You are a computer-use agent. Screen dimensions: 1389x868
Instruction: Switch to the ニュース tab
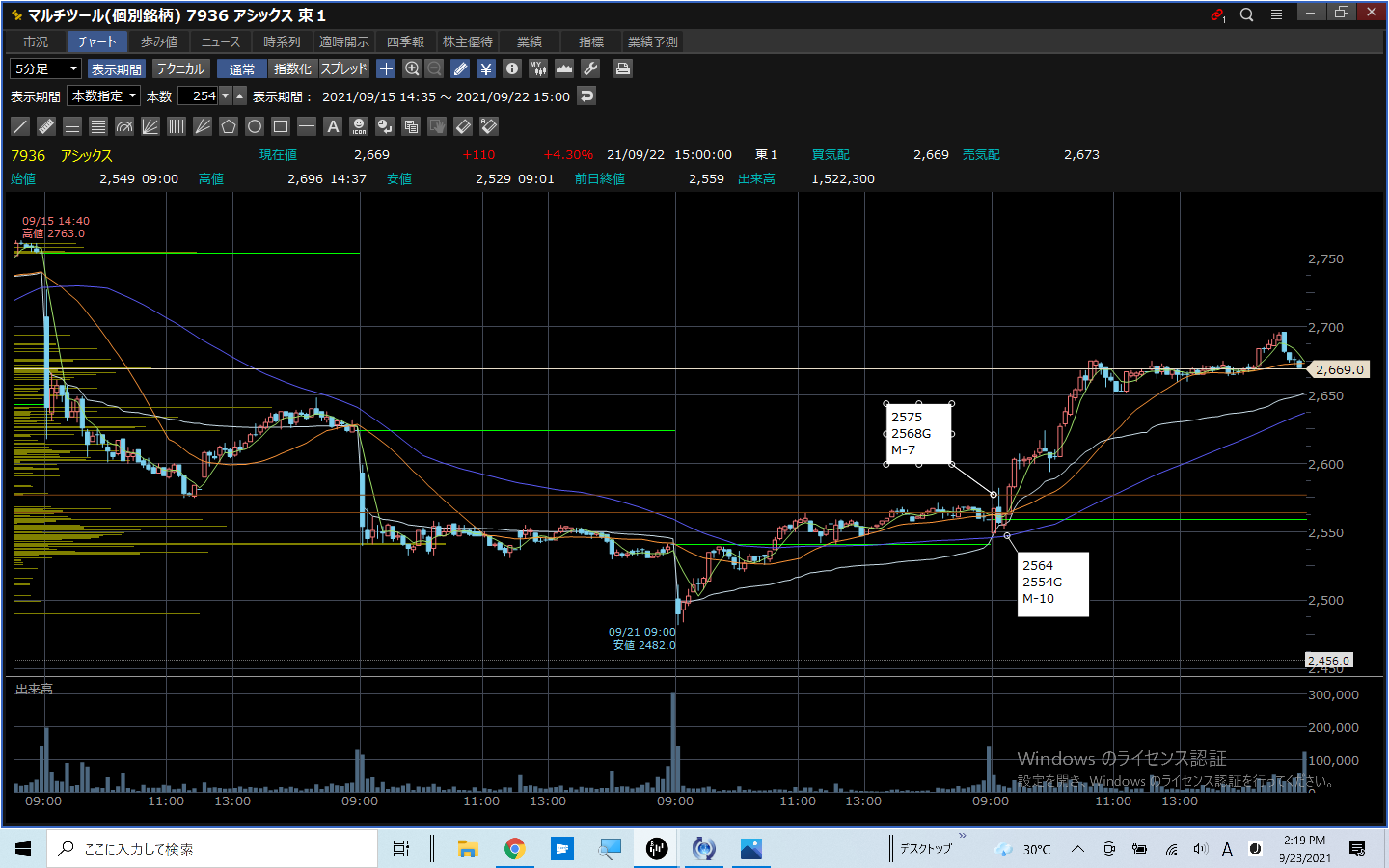(x=220, y=42)
